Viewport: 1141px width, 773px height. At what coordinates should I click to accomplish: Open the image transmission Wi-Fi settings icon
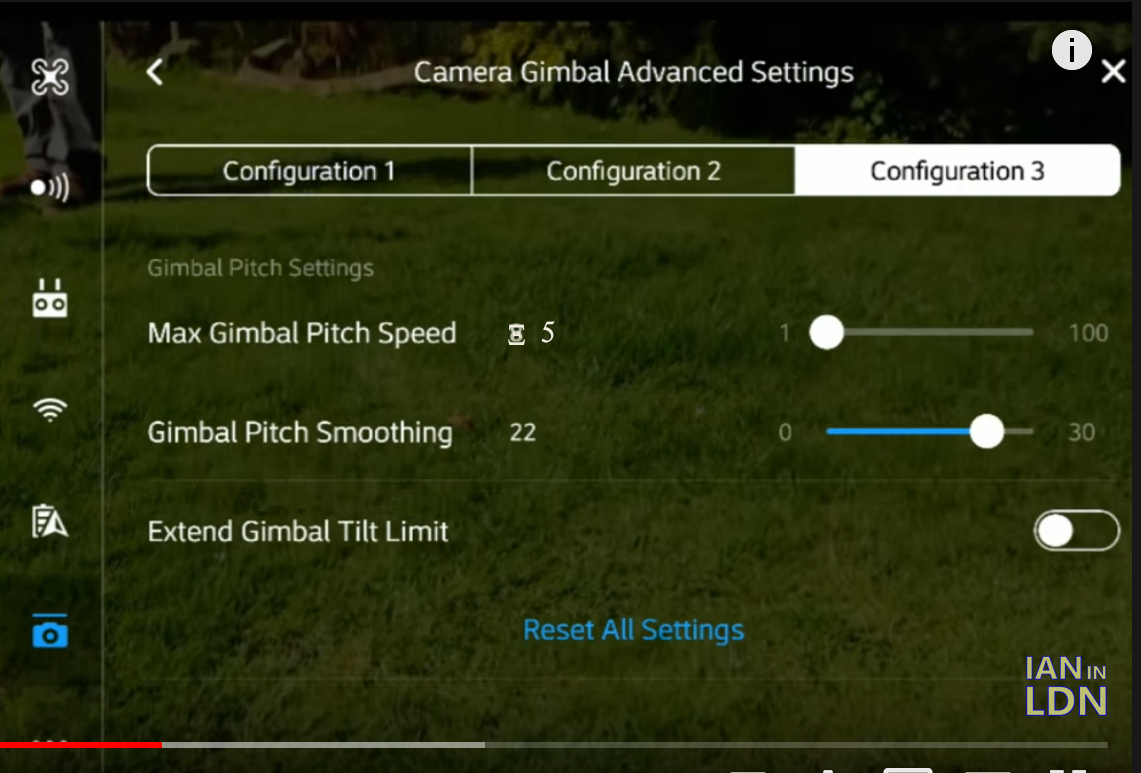[x=50, y=410]
